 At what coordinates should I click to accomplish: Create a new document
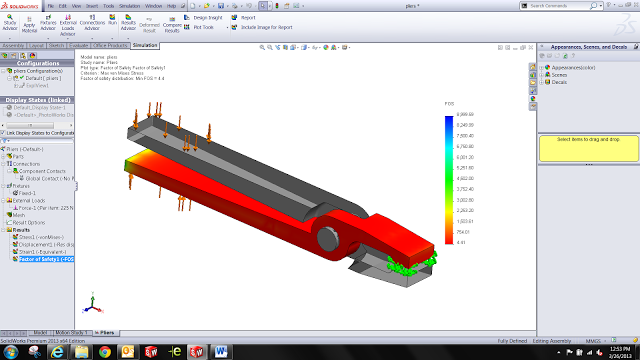point(193,6)
